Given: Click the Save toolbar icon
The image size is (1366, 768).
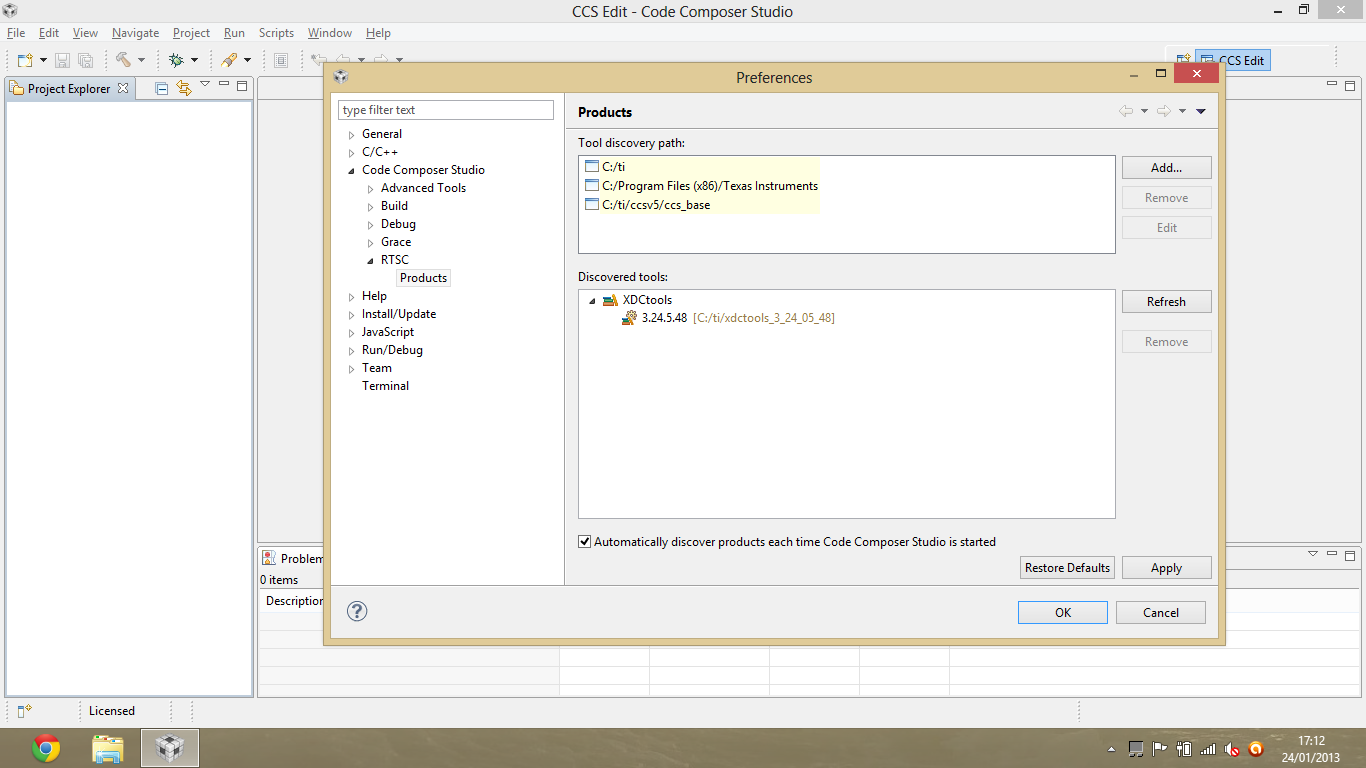Looking at the screenshot, I should coord(62,60).
